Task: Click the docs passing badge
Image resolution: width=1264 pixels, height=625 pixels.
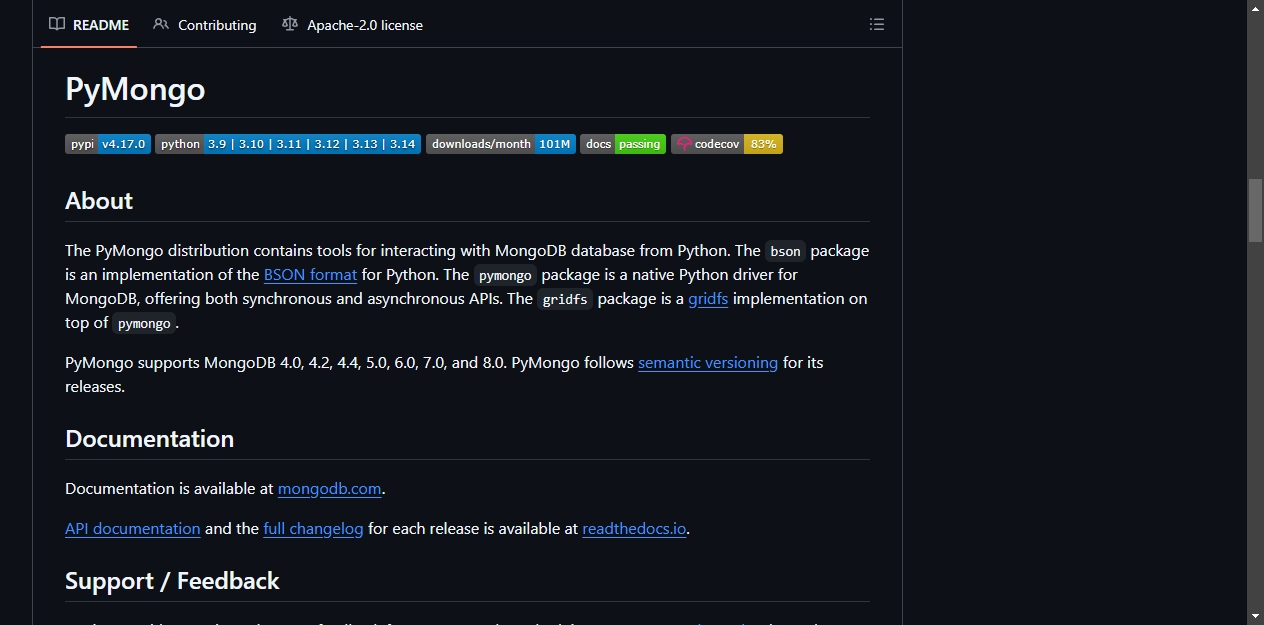Action: click(623, 144)
